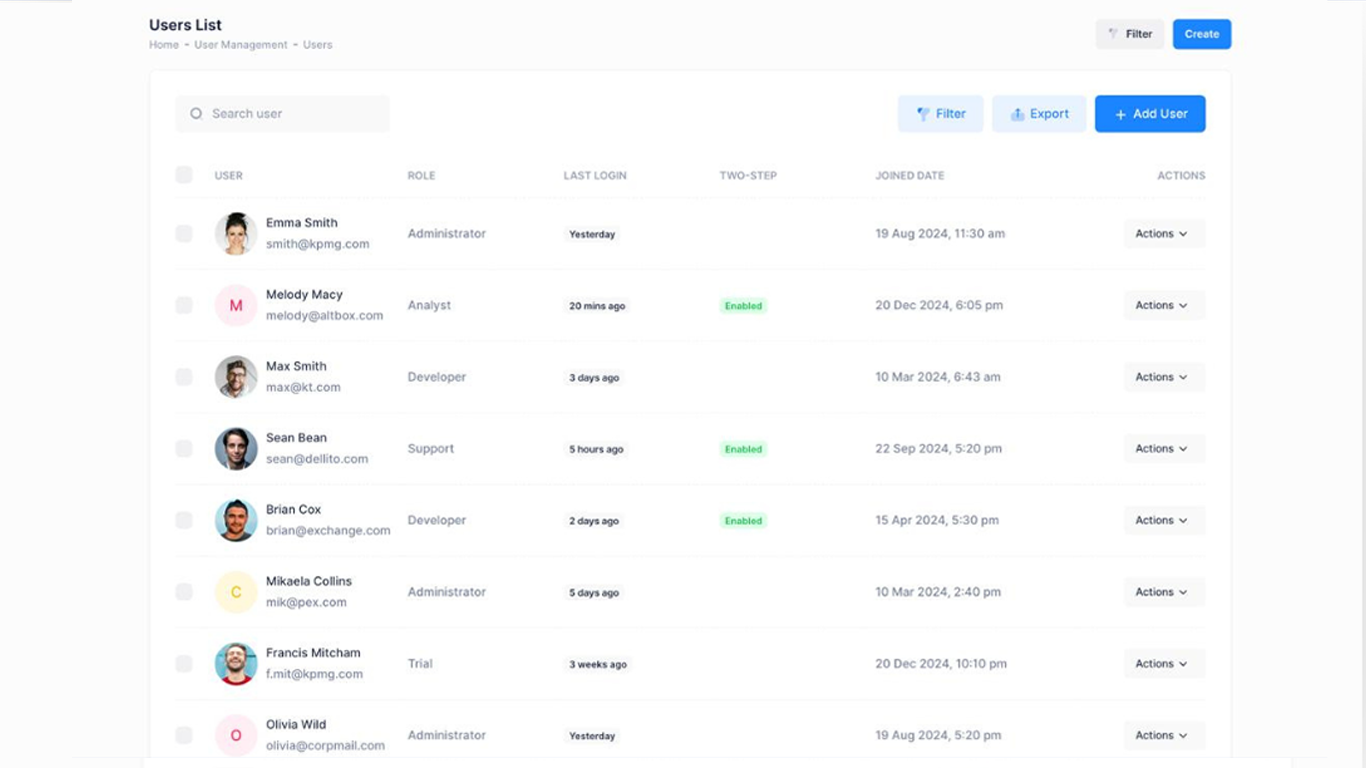Select Sean Bean's row checkbox
Screen dimensions: 1366x768
point(184,449)
